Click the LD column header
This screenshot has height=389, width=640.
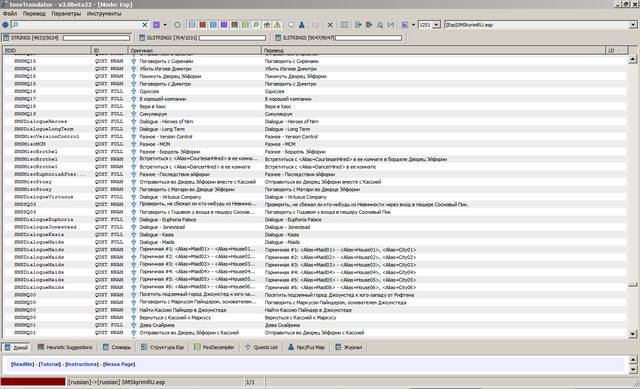click(616, 50)
